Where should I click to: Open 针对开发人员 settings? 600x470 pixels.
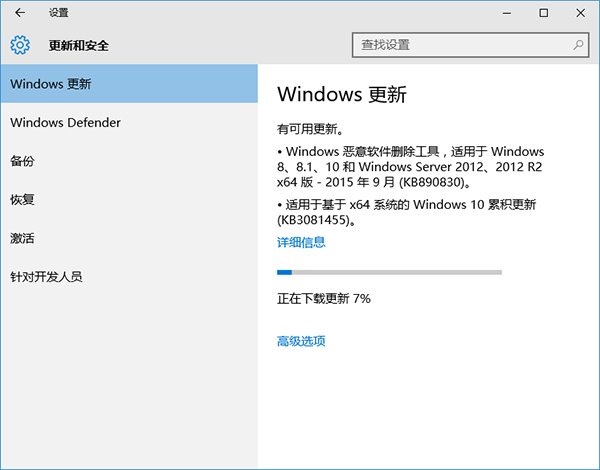pos(128,277)
